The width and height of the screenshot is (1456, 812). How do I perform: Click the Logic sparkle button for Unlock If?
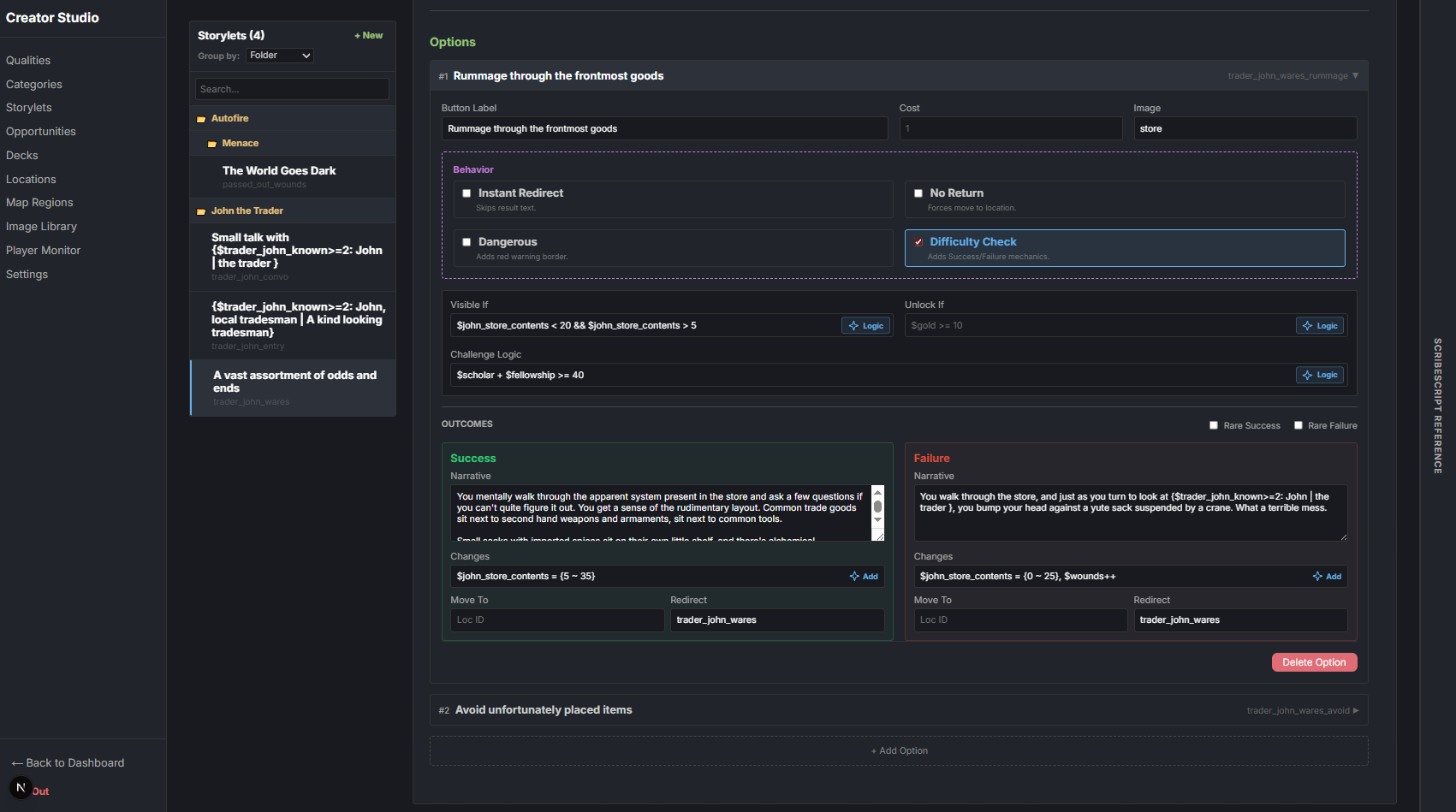click(x=1320, y=326)
